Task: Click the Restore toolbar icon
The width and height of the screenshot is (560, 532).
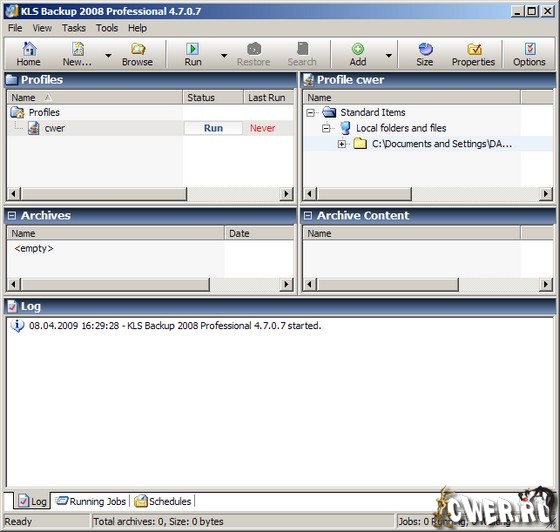Action: click(254, 49)
